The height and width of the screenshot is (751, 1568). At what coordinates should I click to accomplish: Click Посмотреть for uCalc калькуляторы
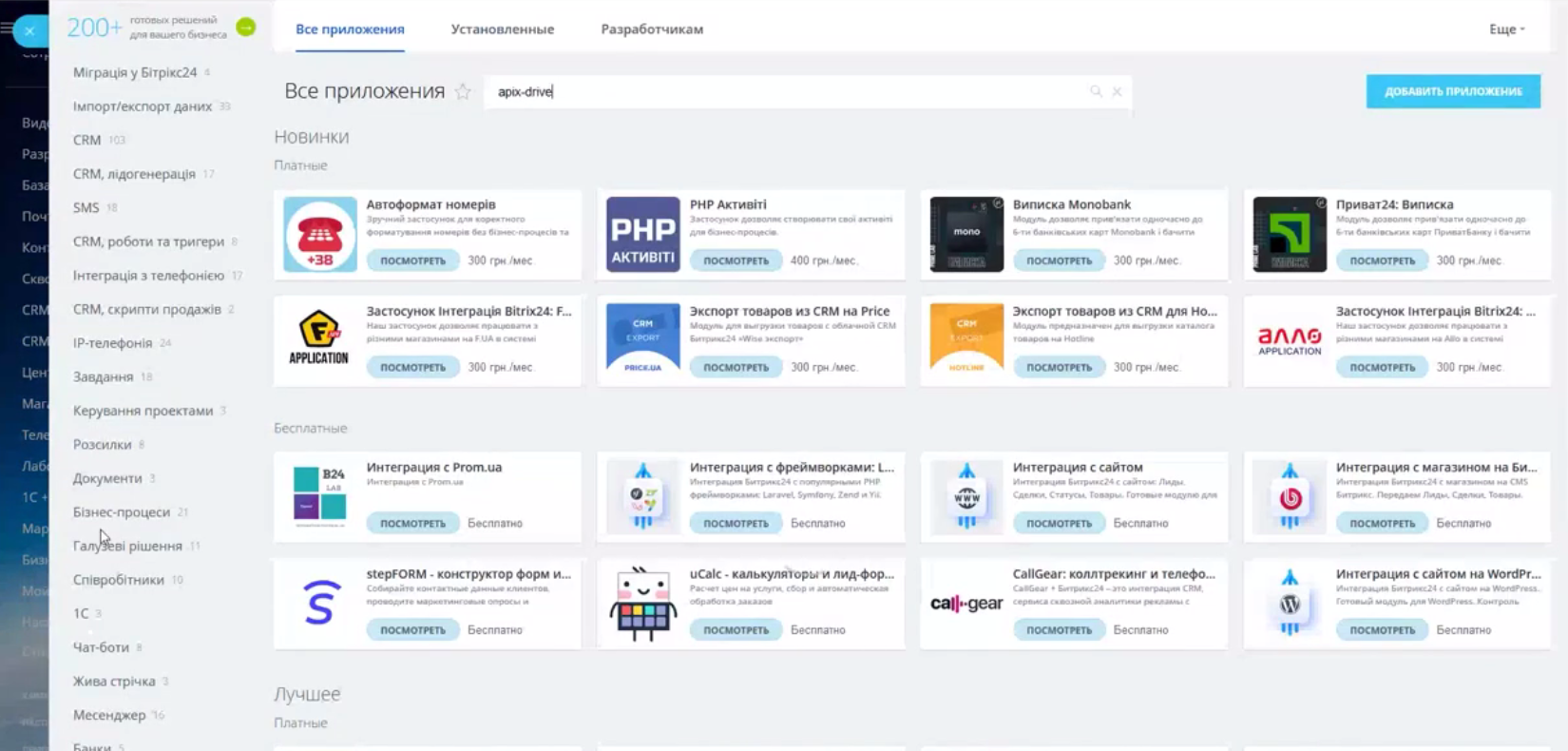point(736,629)
